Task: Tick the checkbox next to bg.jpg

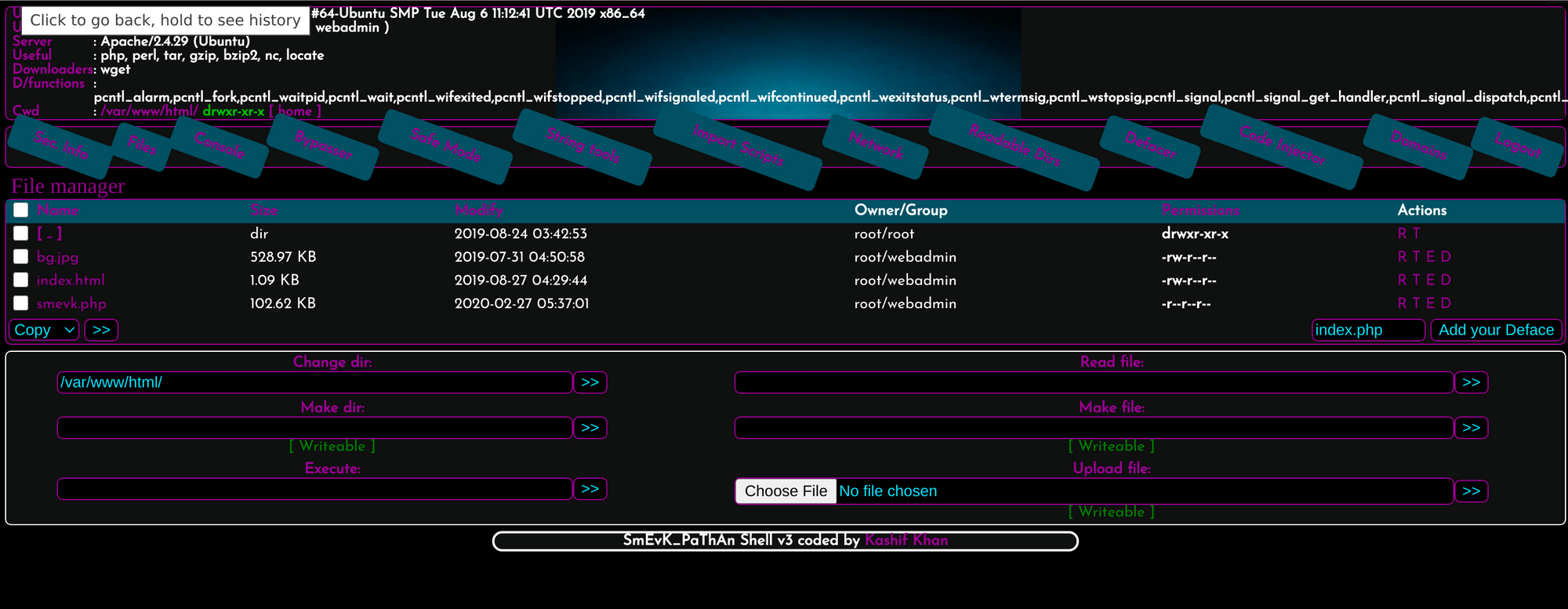Action: click(21, 257)
